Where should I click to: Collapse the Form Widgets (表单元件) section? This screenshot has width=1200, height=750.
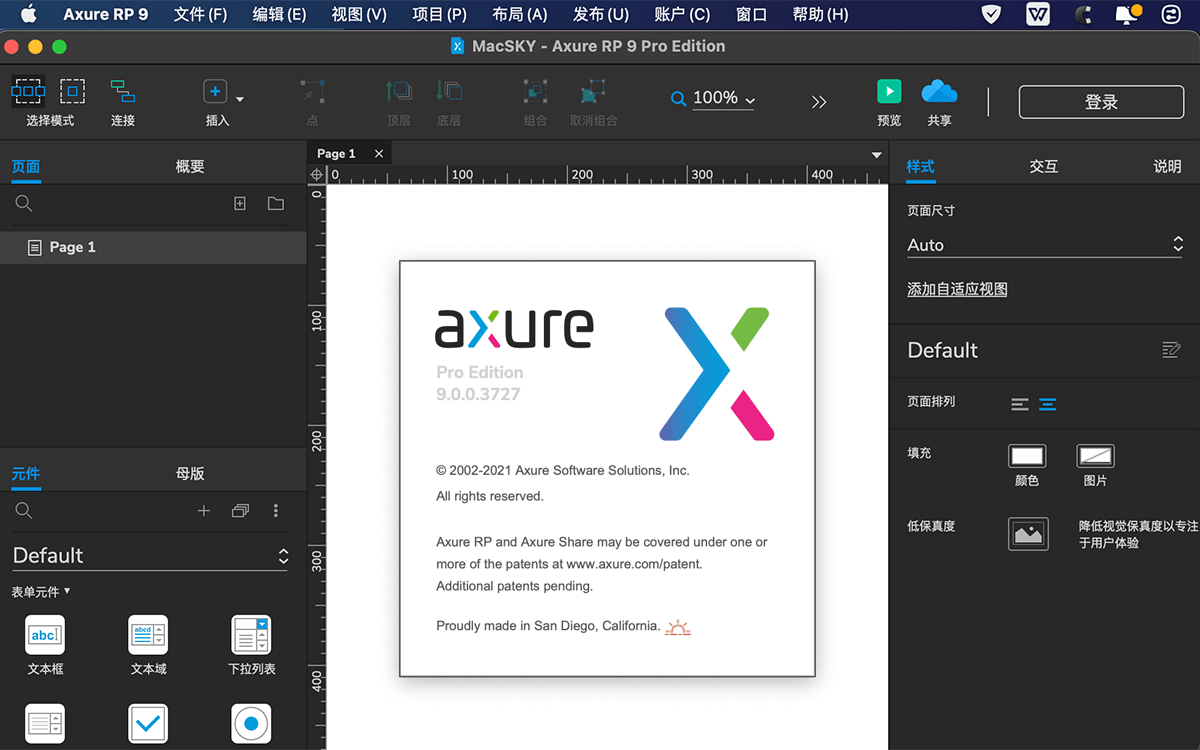pos(41,592)
